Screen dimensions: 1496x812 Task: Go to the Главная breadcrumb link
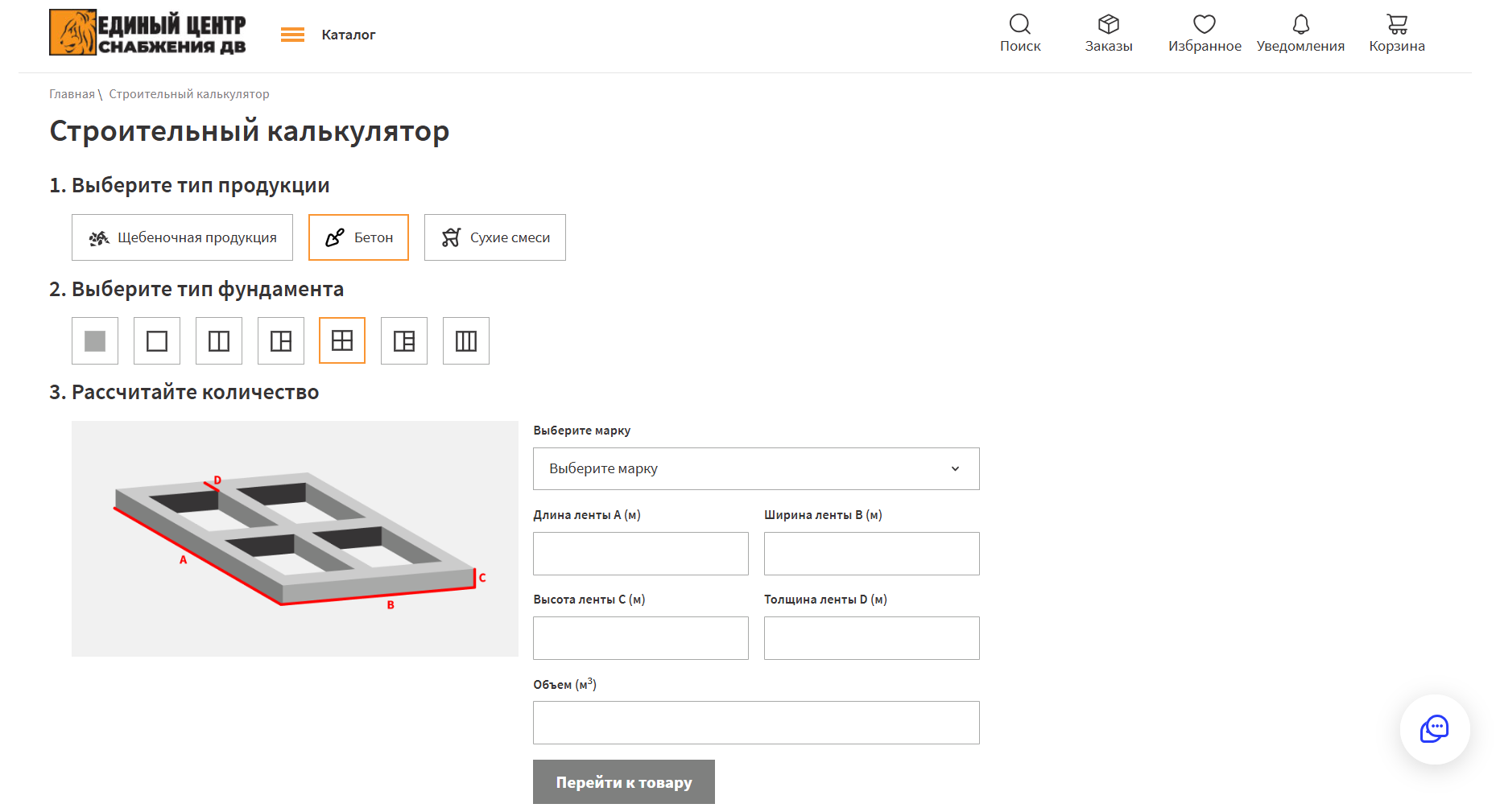coord(72,94)
